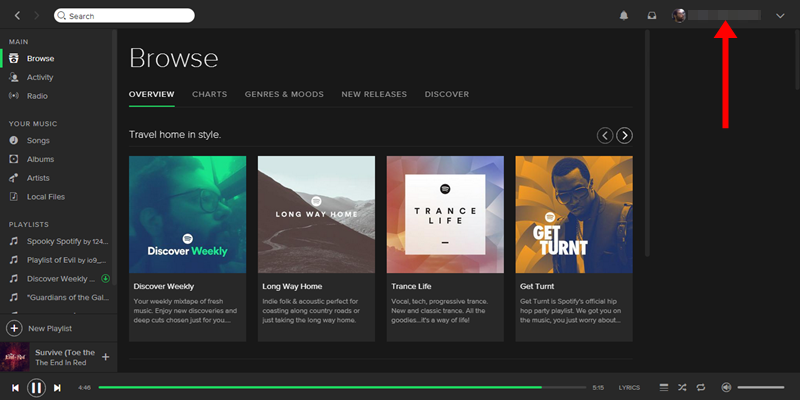Click elapsed time 4:46
The height and width of the screenshot is (400, 800).
(84, 388)
